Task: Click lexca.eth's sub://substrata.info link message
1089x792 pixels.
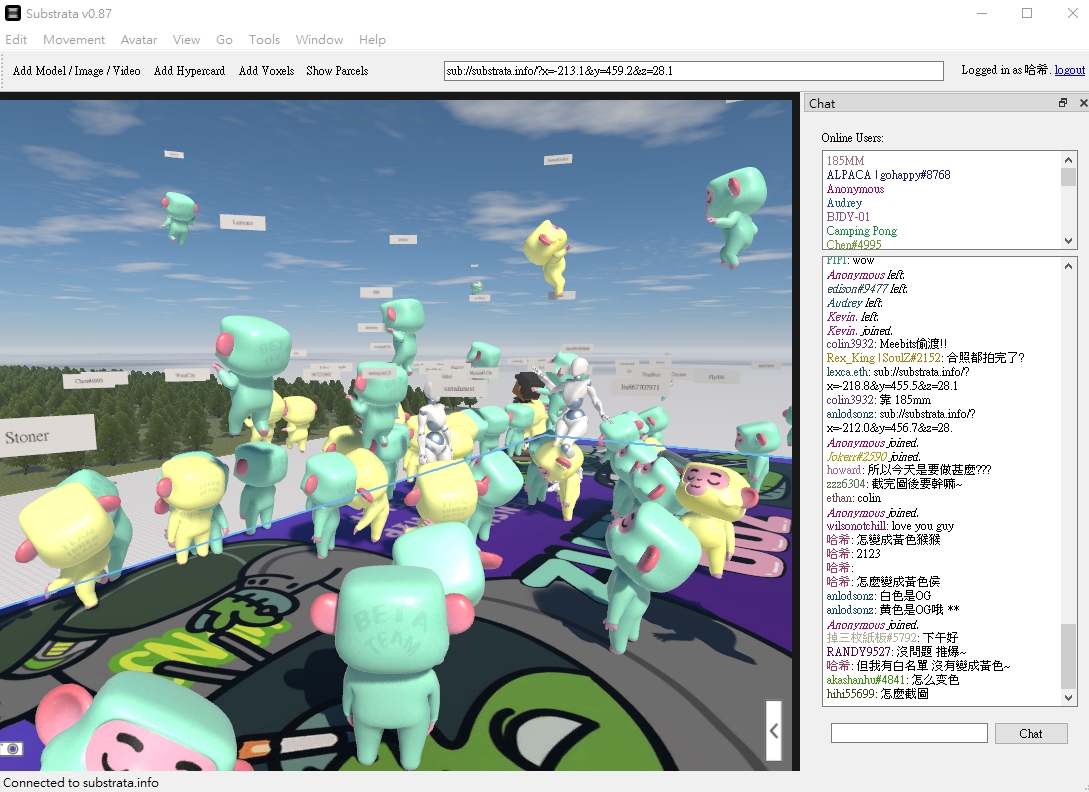Action: click(898, 379)
